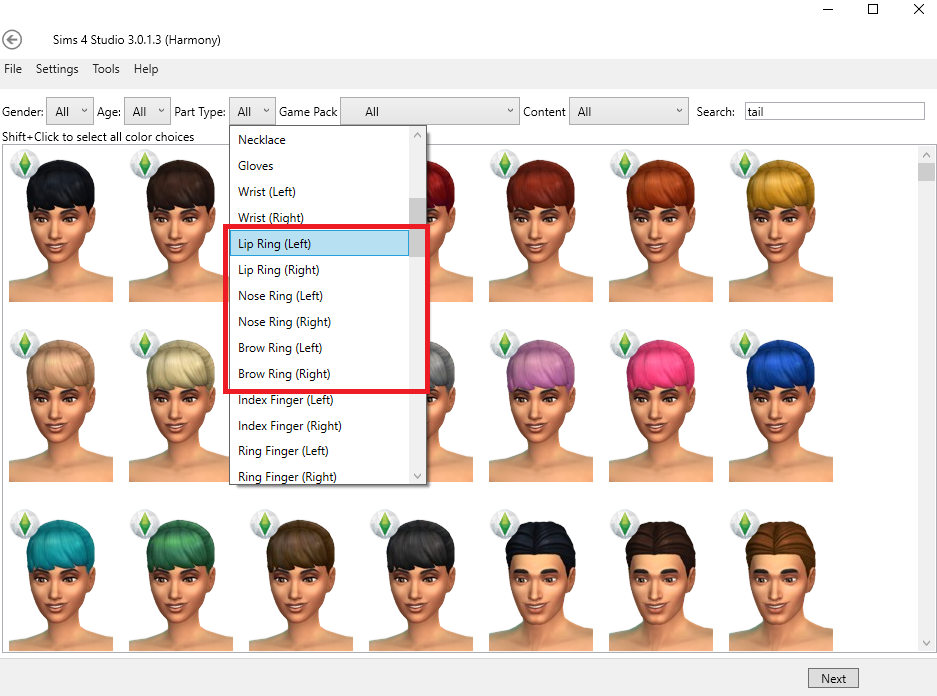Select Nose Ring (Left) from list
This screenshot has width=937, height=696.
coord(280,296)
